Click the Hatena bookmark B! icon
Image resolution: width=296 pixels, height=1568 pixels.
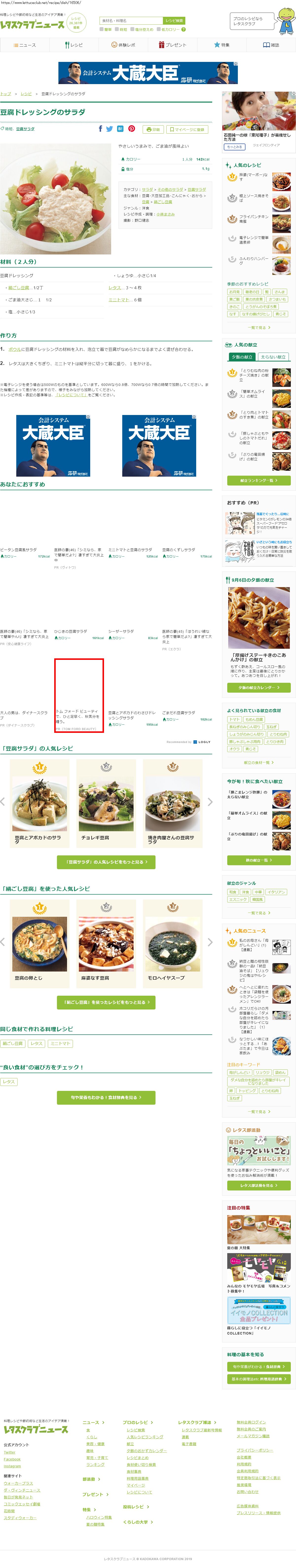coord(120,129)
